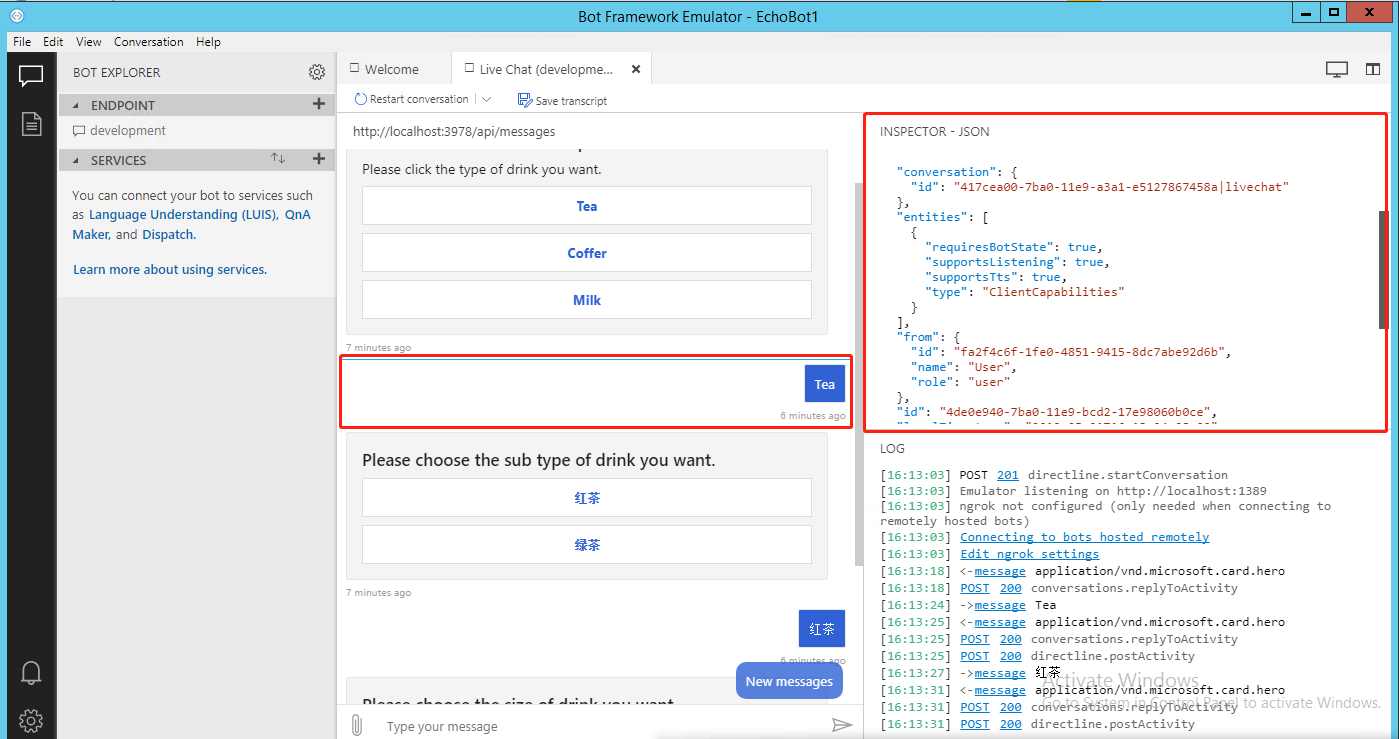Add a new endpoint with plus icon
This screenshot has width=1399, height=739.
[x=319, y=104]
